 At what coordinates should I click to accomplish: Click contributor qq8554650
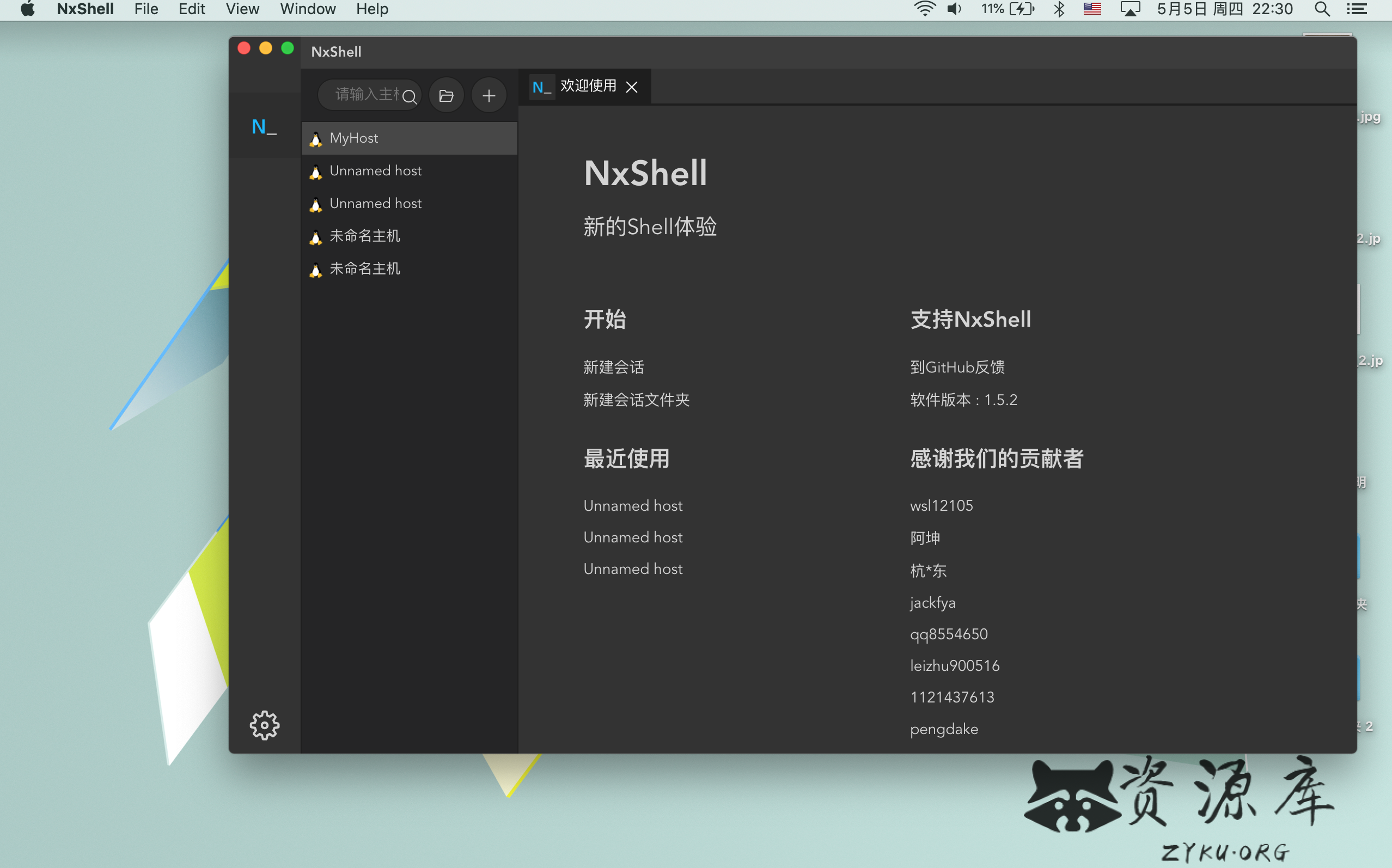[x=949, y=634]
